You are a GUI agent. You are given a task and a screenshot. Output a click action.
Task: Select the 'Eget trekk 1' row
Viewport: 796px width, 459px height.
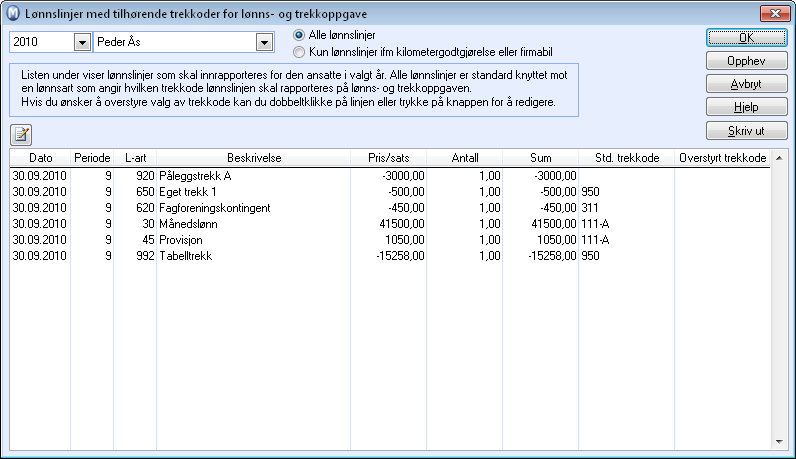390,192
